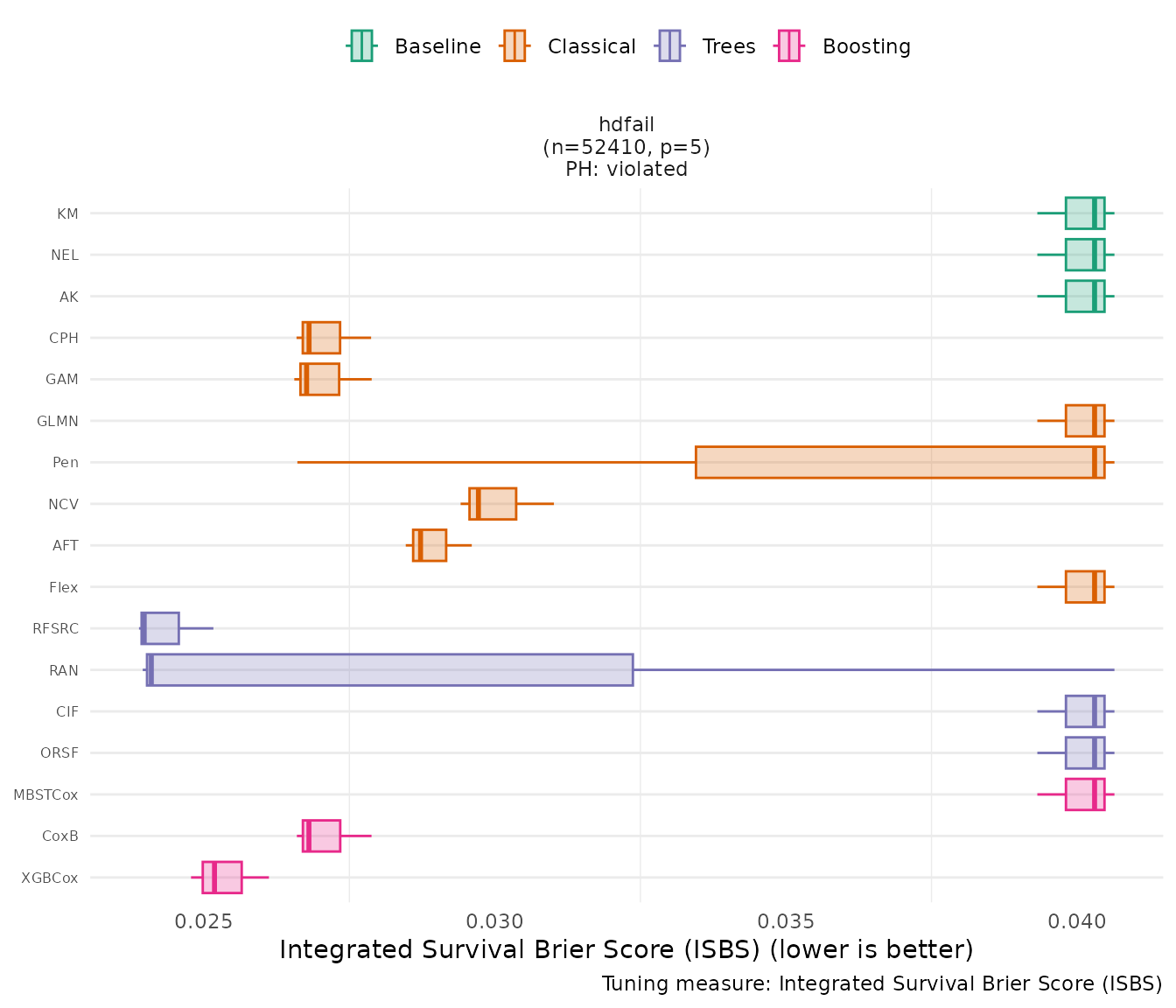
Task: Click the orange Classical legend box icon
Action: pos(514,46)
